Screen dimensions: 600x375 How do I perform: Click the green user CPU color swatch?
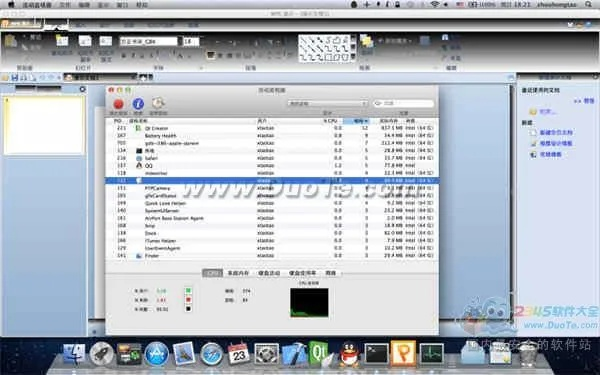coord(188,291)
